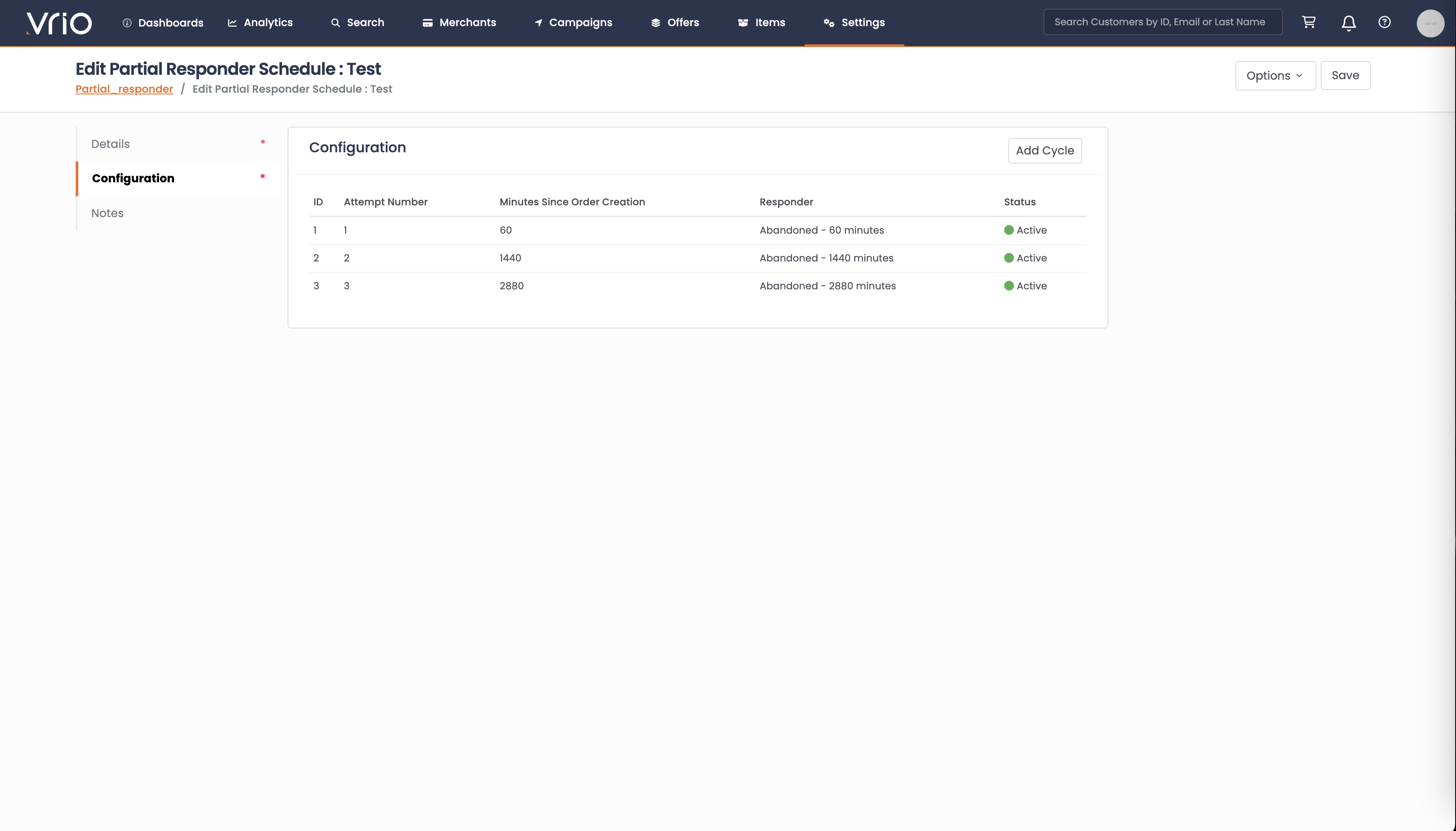Go to Partial_responder breadcrumb link

124,89
